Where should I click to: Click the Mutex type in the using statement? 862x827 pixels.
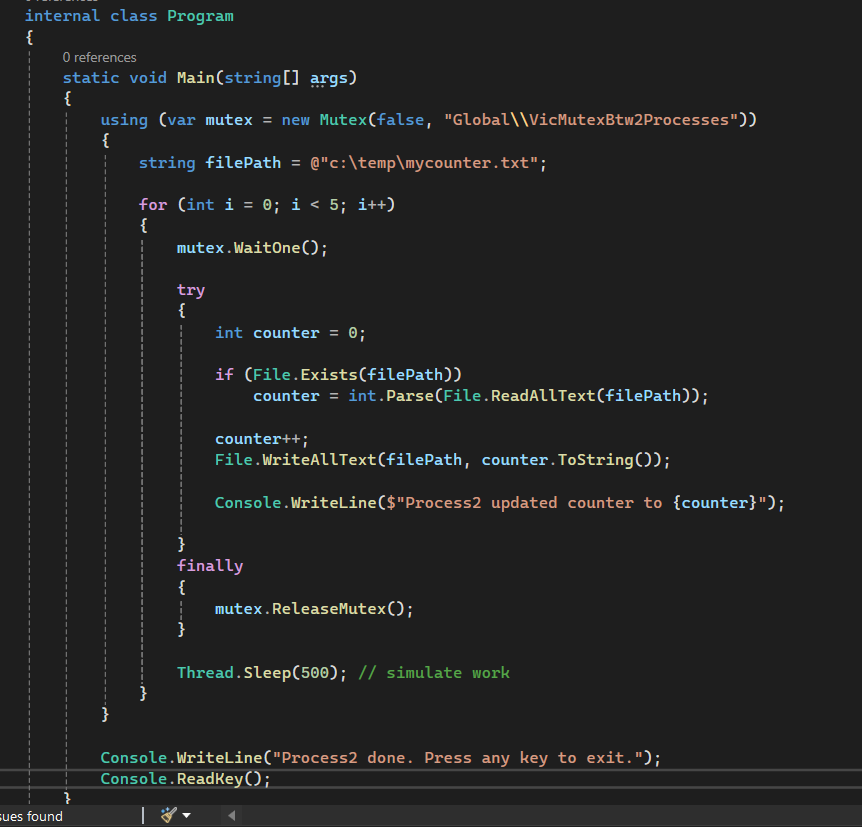pos(342,120)
